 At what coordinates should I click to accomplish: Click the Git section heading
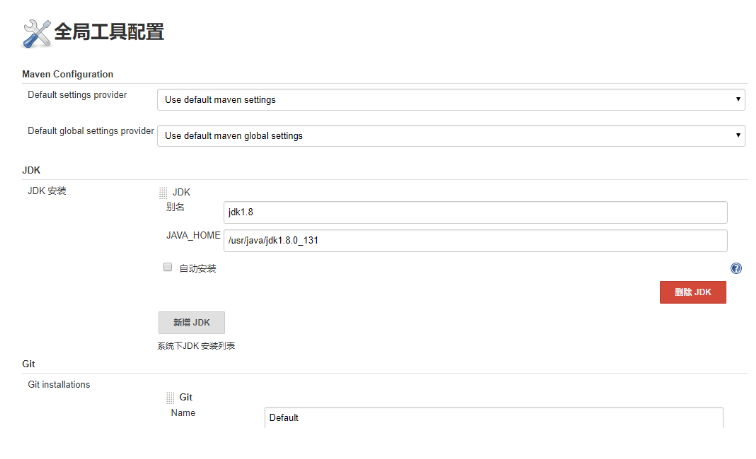[x=29, y=364]
